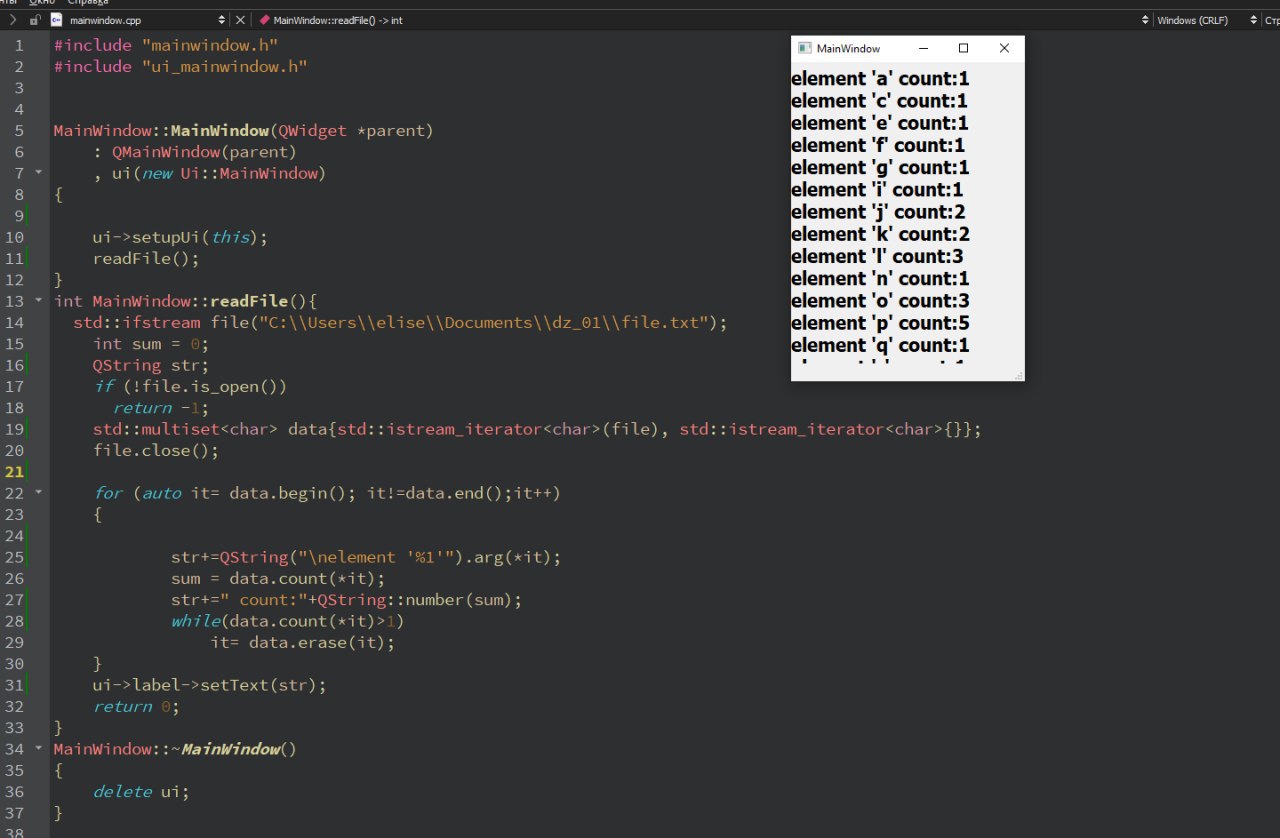Viewport: 1280px width, 838px height.
Task: Click label row "element 'p' count:5"
Action: click(880, 323)
